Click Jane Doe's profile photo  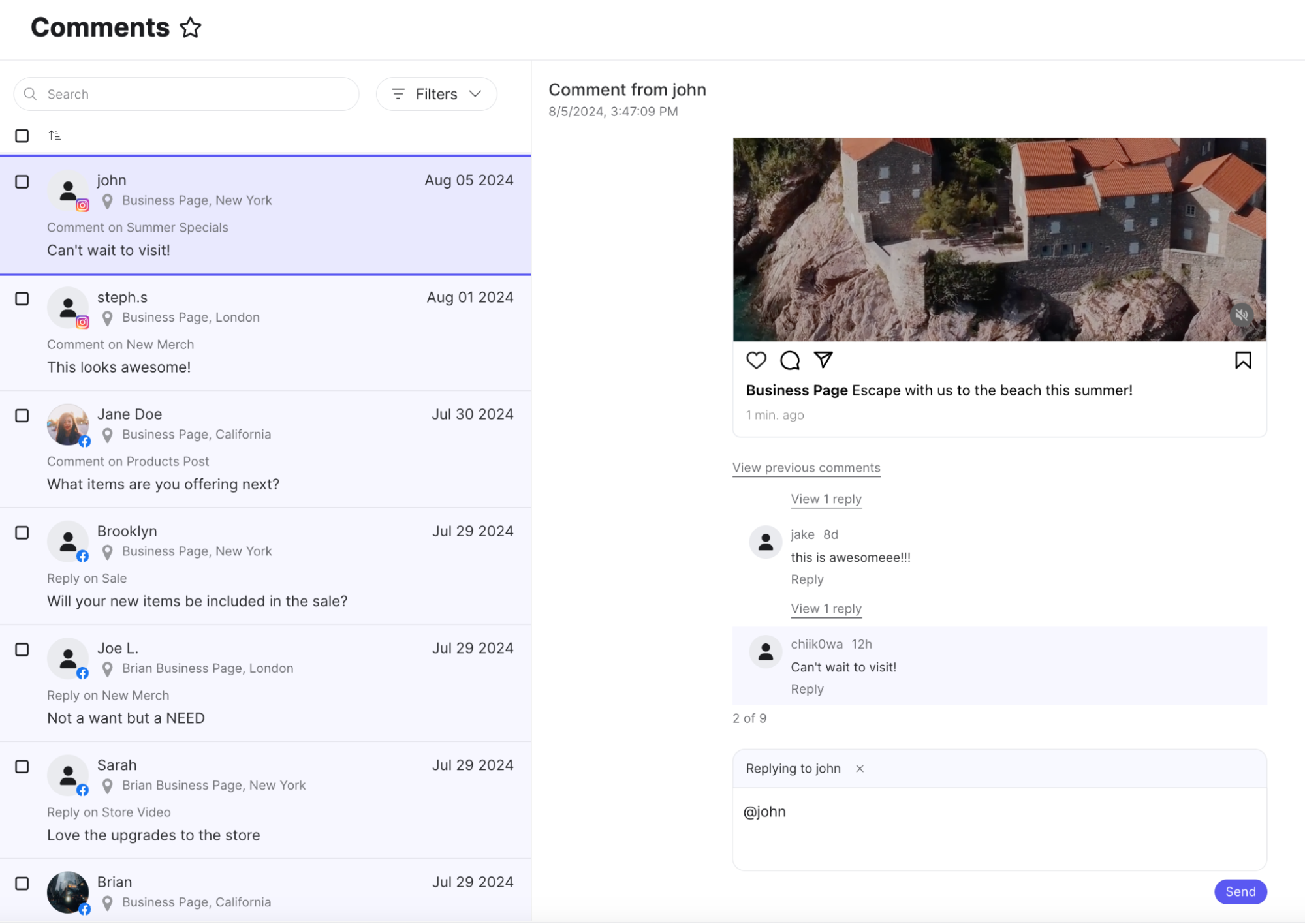pos(68,424)
